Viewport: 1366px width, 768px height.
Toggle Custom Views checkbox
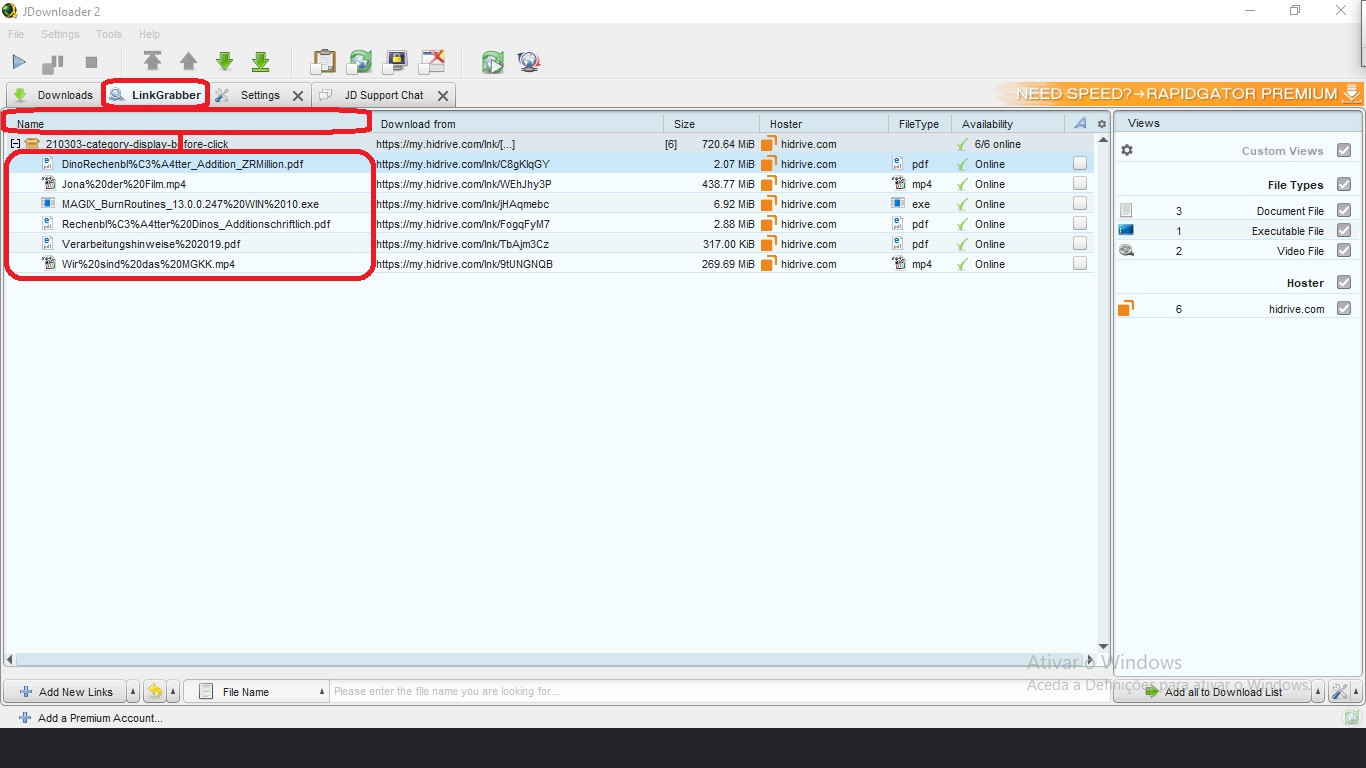[1344, 150]
